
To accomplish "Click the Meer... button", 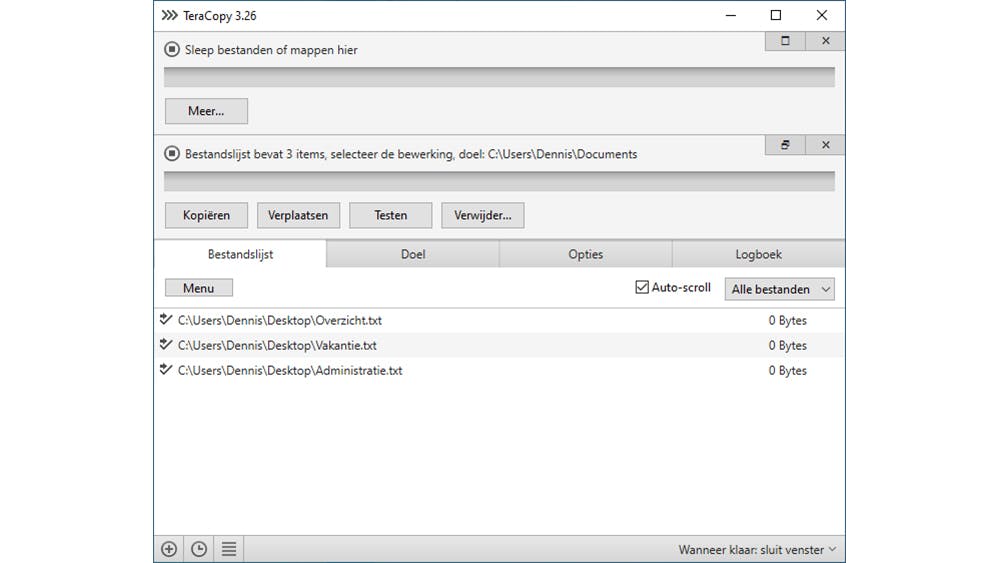I will coord(206,111).
